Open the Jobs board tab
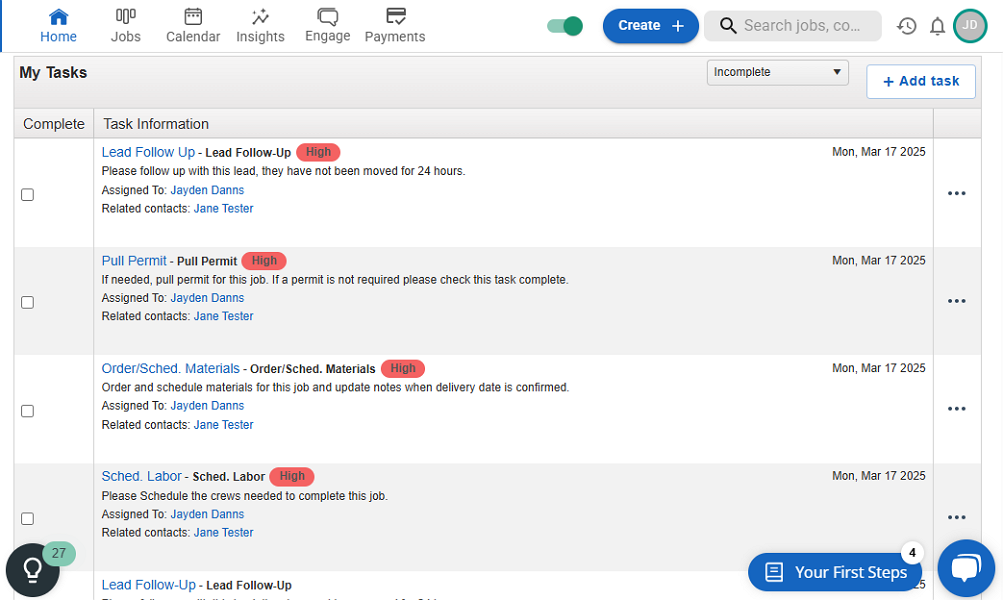 click(x=125, y=26)
